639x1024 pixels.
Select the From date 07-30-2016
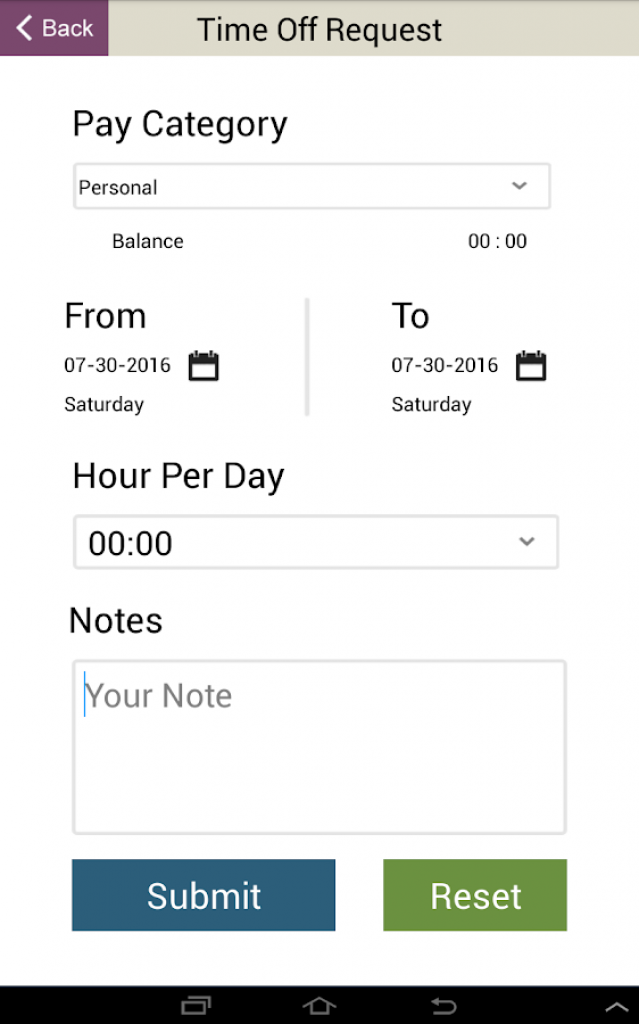point(117,366)
